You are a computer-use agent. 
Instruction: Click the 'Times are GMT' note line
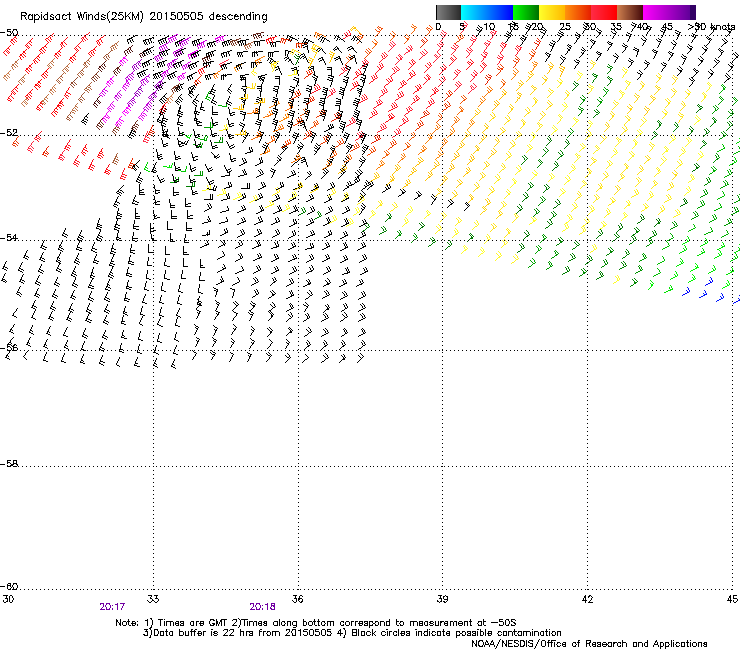click(x=316, y=623)
